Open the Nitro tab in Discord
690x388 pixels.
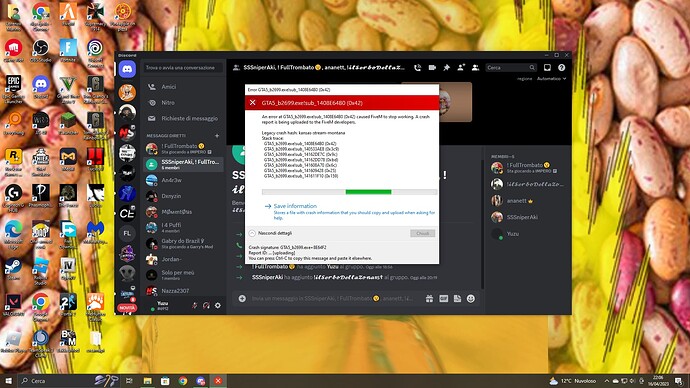(184, 102)
